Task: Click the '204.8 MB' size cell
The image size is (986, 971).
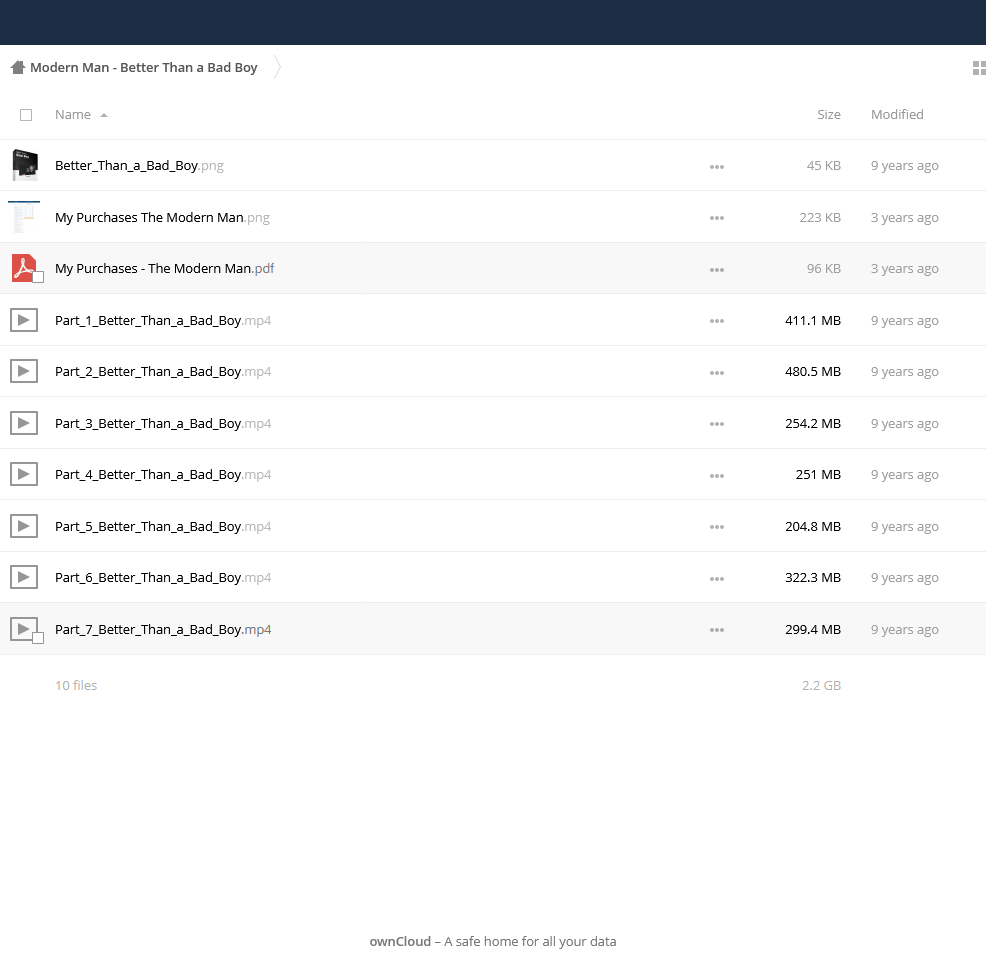Action: click(x=813, y=527)
